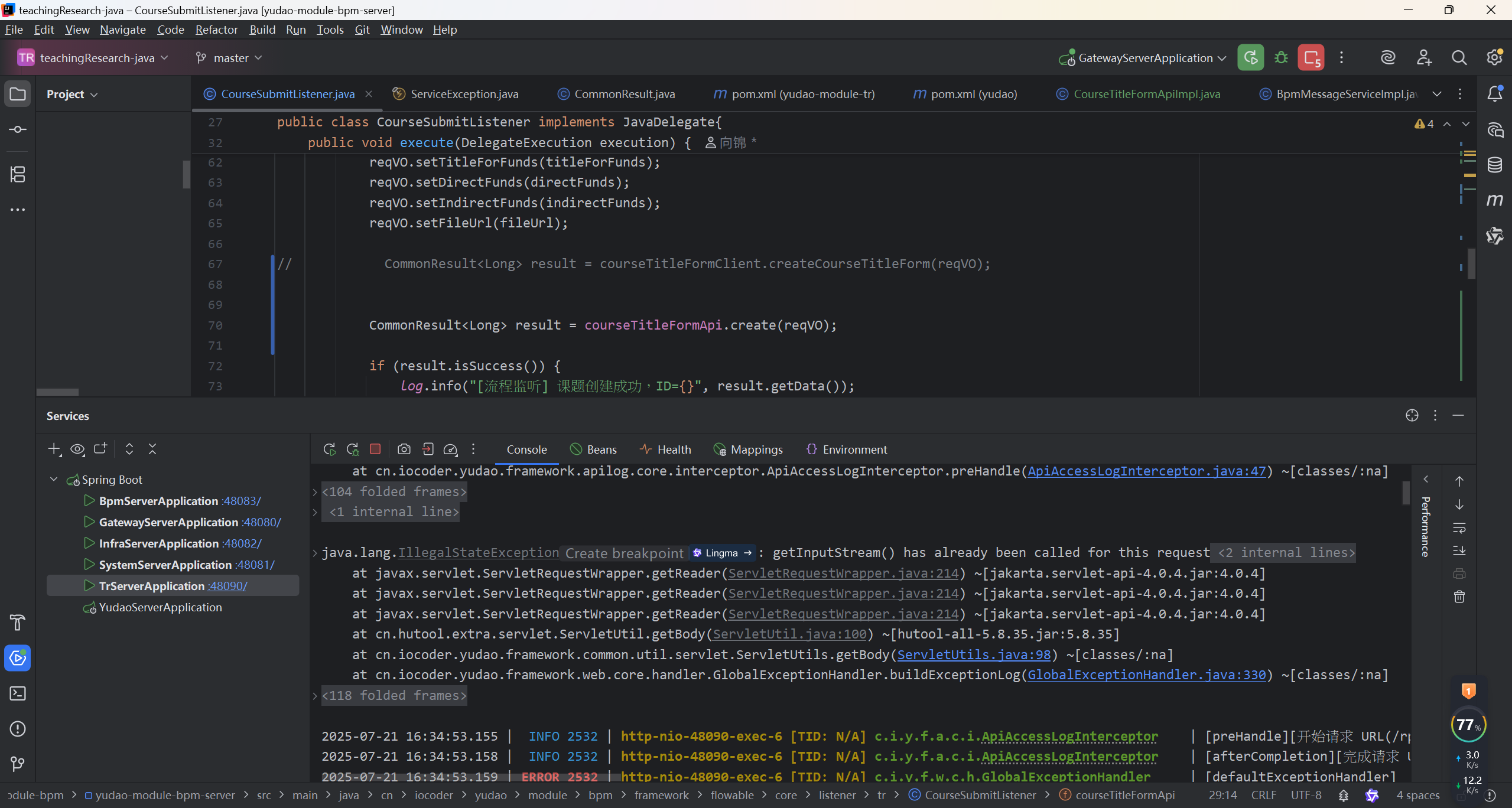This screenshot has height=808, width=1512.
Task: Click the Commit tool window icon
Action: point(18,129)
